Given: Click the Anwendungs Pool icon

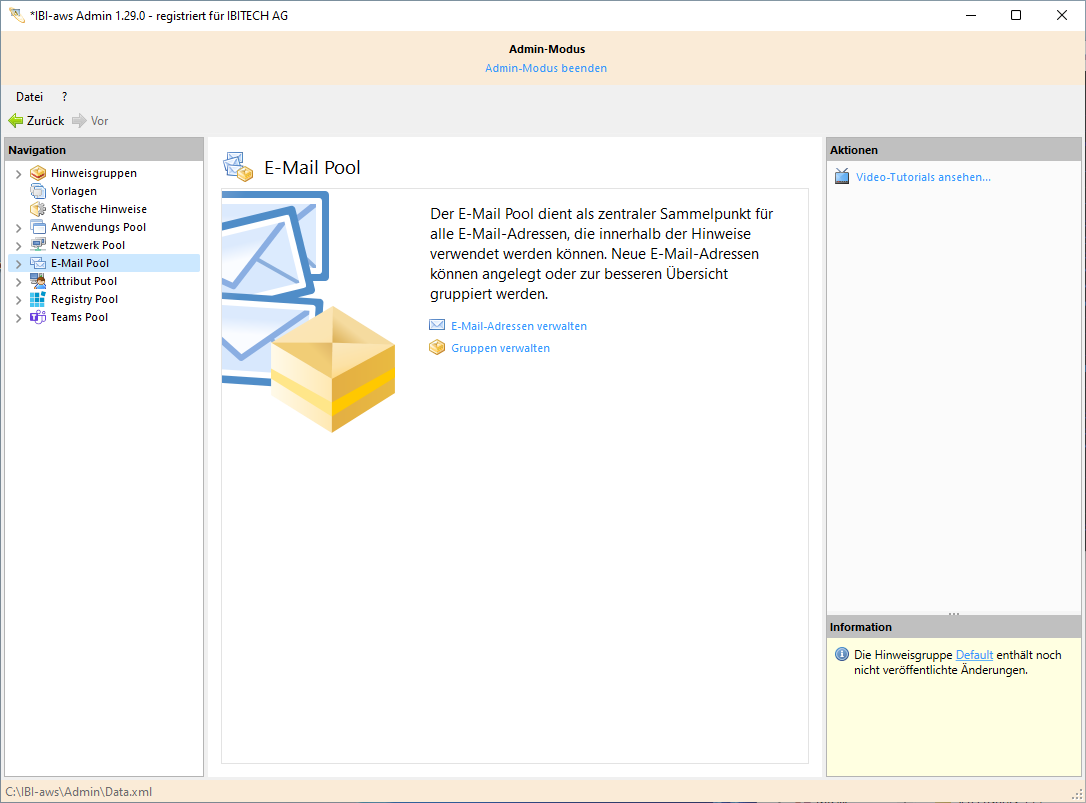Looking at the screenshot, I should 38,227.
